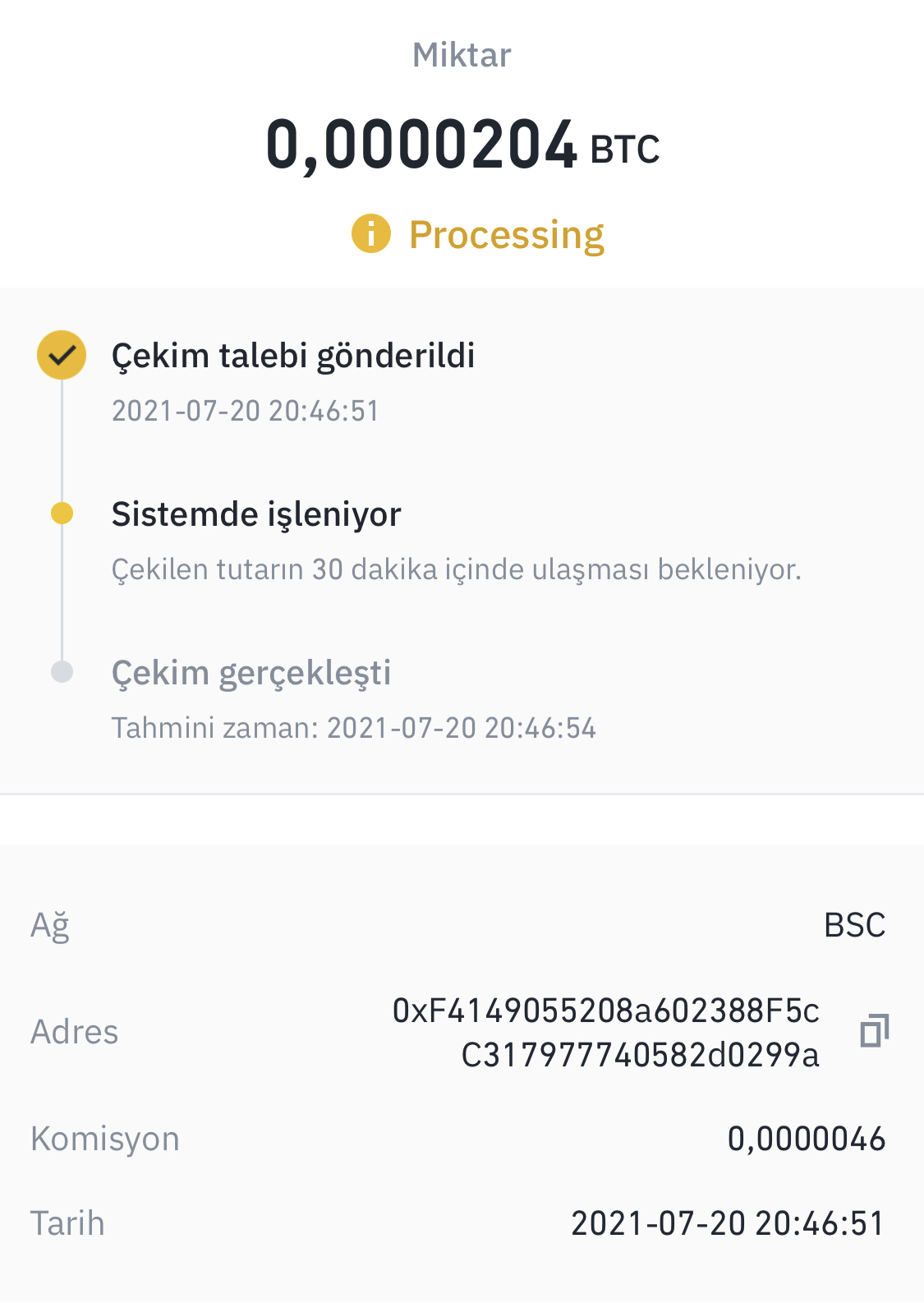This screenshot has width=924, height=1303.
Task: Tap the estimated time 'Tahmini zaman' text
Action: tap(354, 728)
